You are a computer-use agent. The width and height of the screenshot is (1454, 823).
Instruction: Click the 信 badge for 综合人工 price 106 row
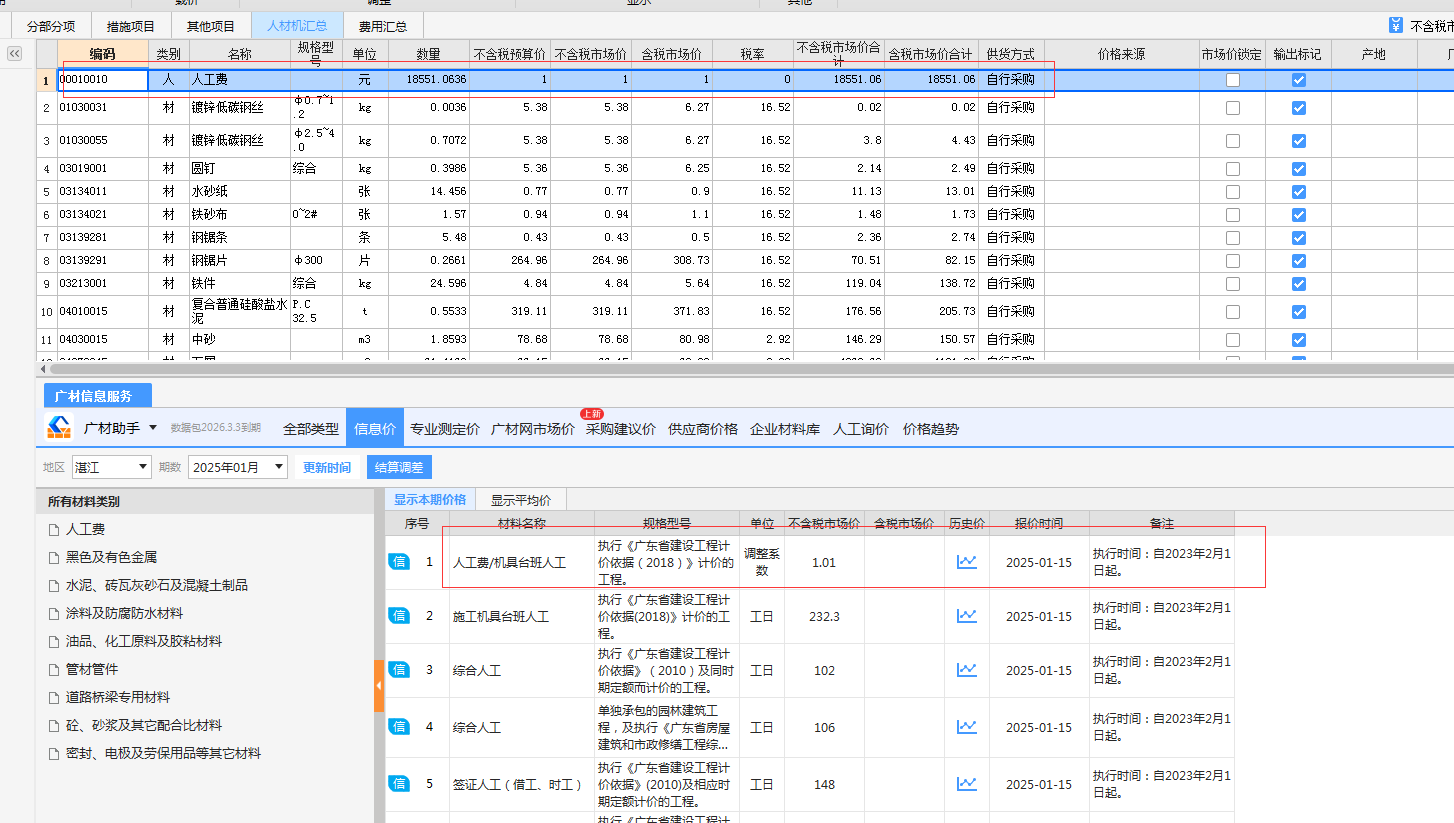tap(399, 727)
